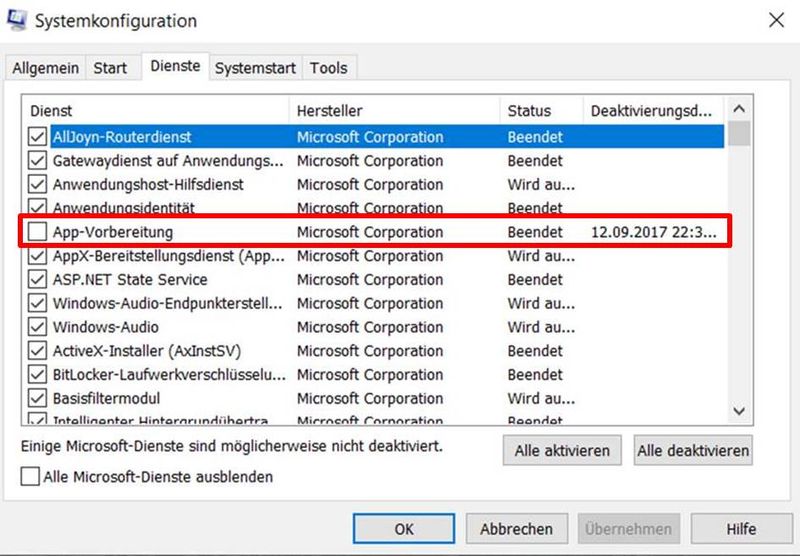The height and width of the screenshot is (556, 800).
Task: Enable the App-Vorbereitung service checkbox
Action: tap(38, 232)
